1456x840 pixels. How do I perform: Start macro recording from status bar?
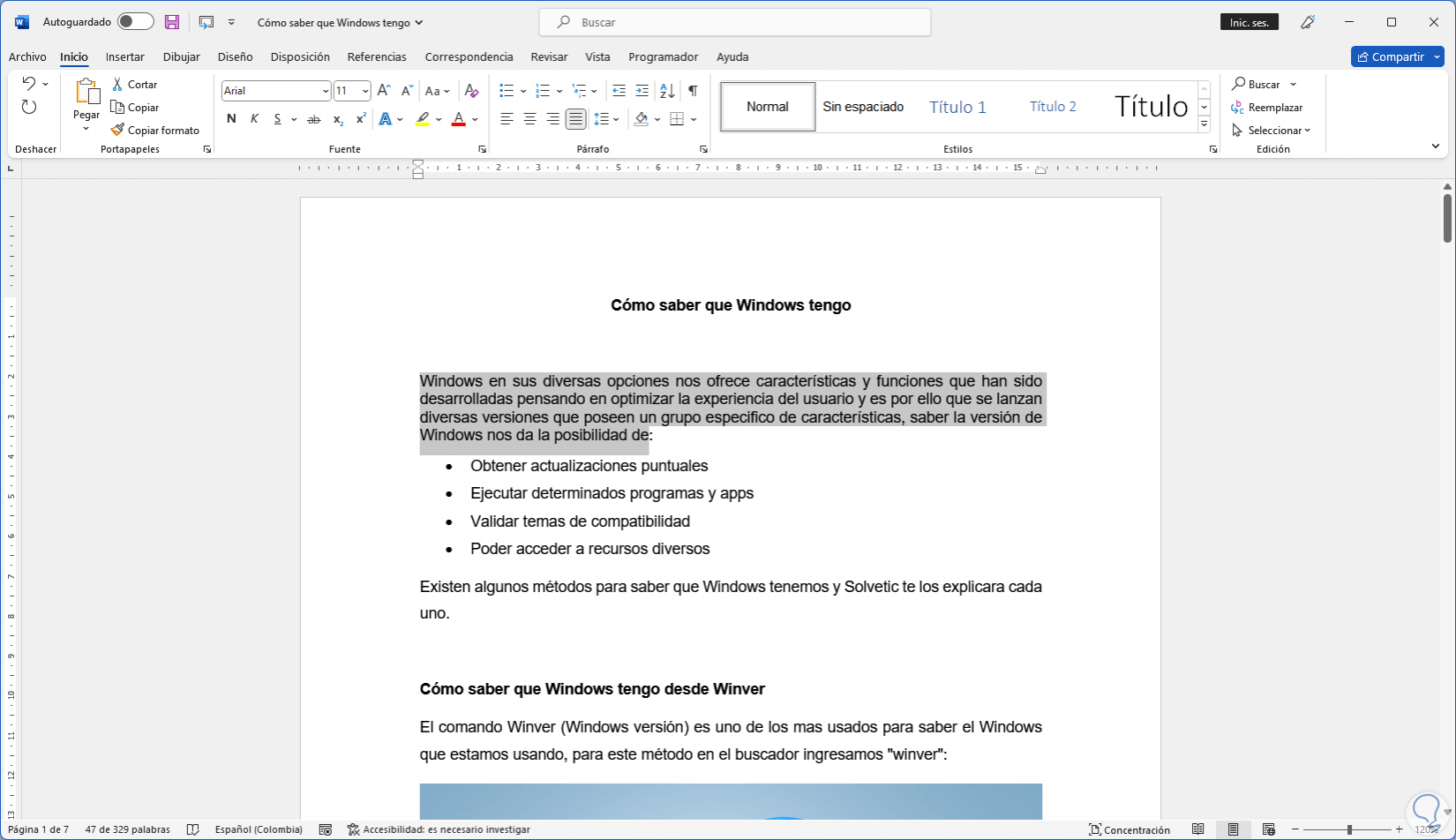click(x=326, y=829)
